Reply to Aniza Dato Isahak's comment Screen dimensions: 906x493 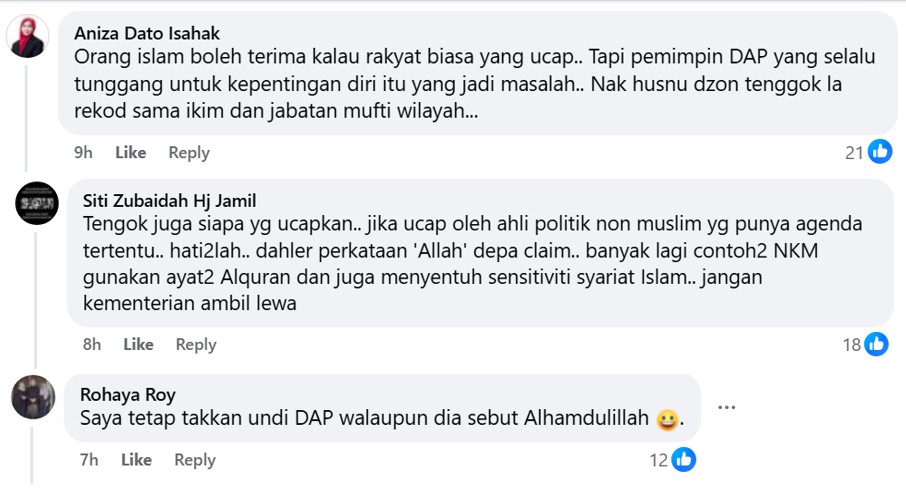pyautogui.click(x=189, y=153)
